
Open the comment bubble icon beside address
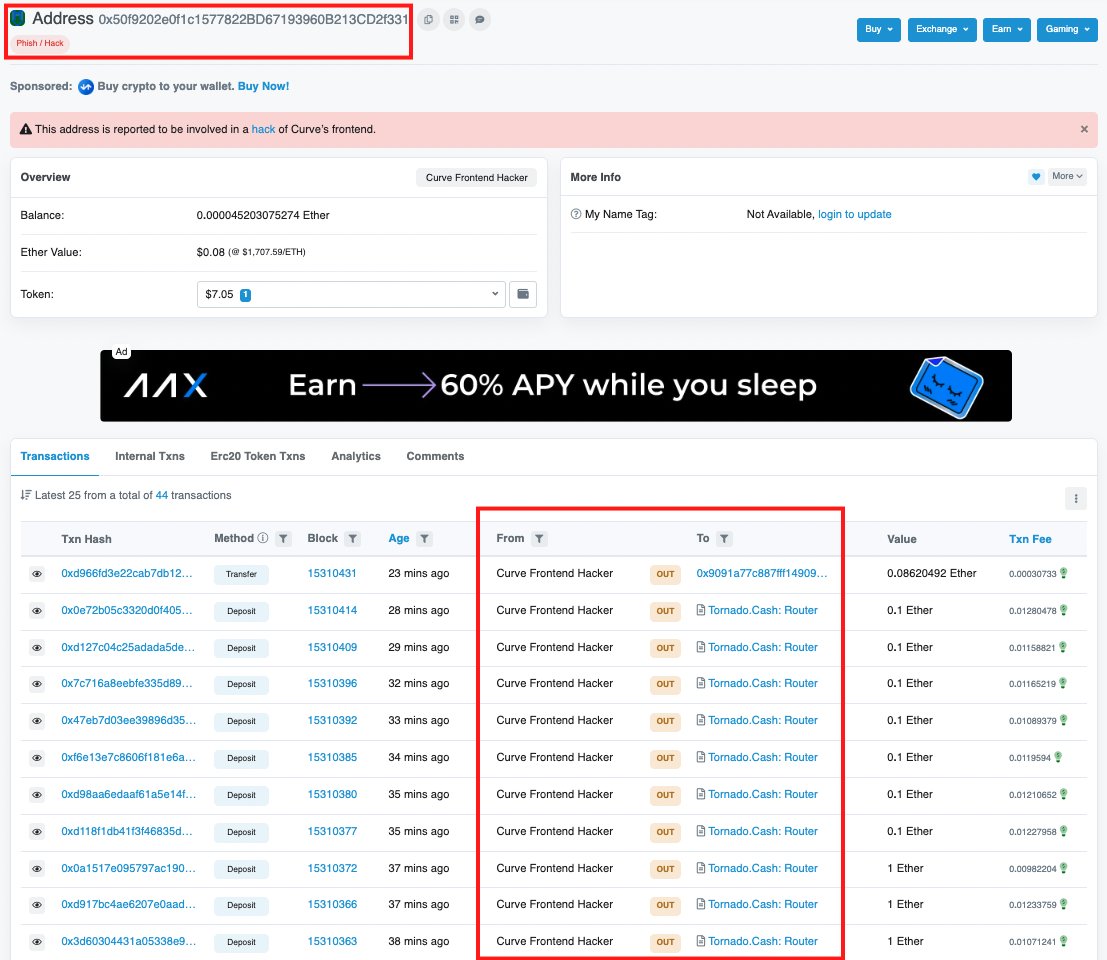point(479,20)
